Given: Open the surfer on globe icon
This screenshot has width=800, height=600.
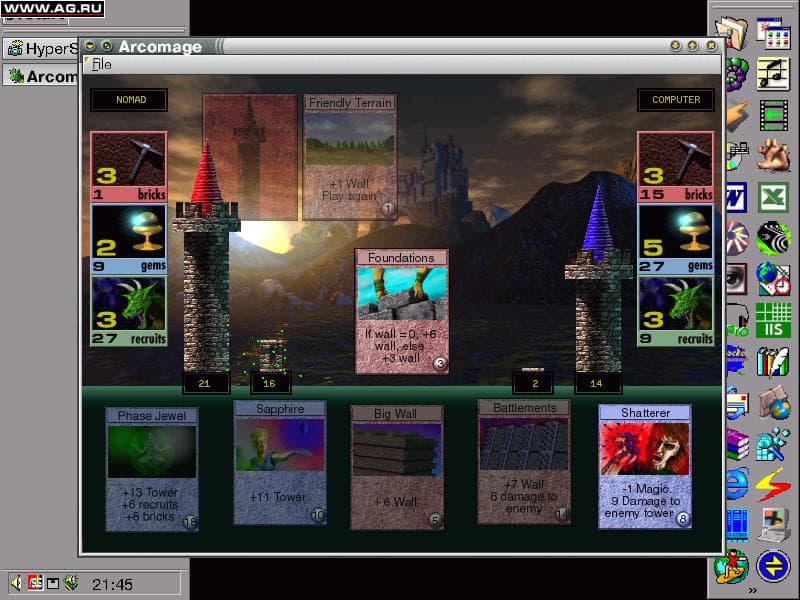Looking at the screenshot, I should point(732,566).
